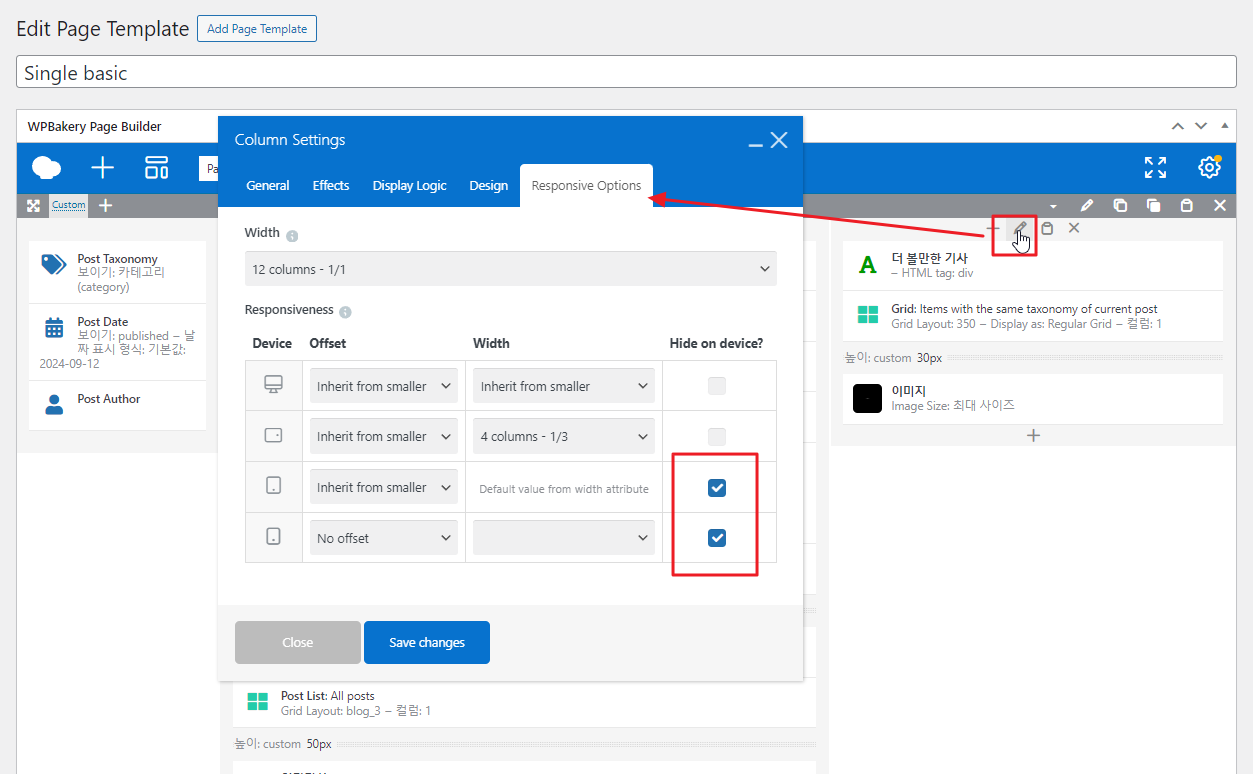
Task: Select the Post Taxonomy element title
Action: click(x=118, y=259)
